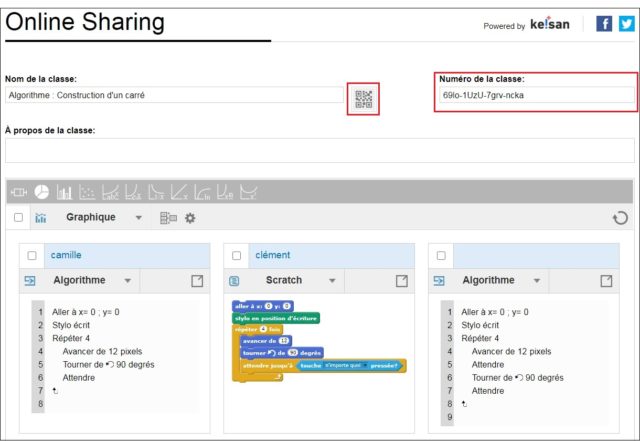The height and width of the screenshot is (441, 640).
Task: Click the refresh icon in Graphique bar
Action: tap(620, 218)
